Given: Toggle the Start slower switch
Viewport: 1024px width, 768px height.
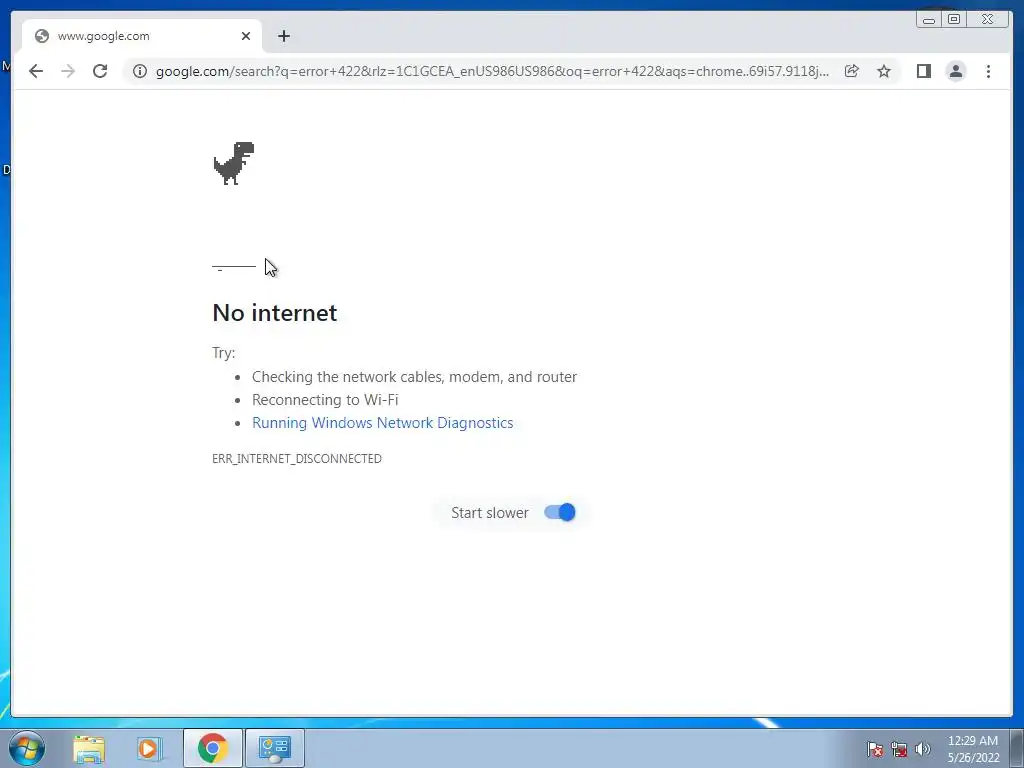Looking at the screenshot, I should click(x=560, y=513).
